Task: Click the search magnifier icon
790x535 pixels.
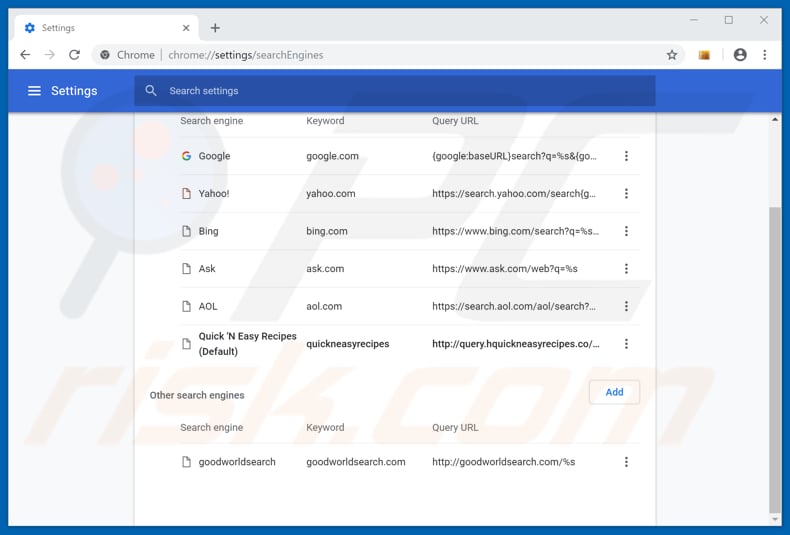Action: pyautogui.click(x=151, y=91)
